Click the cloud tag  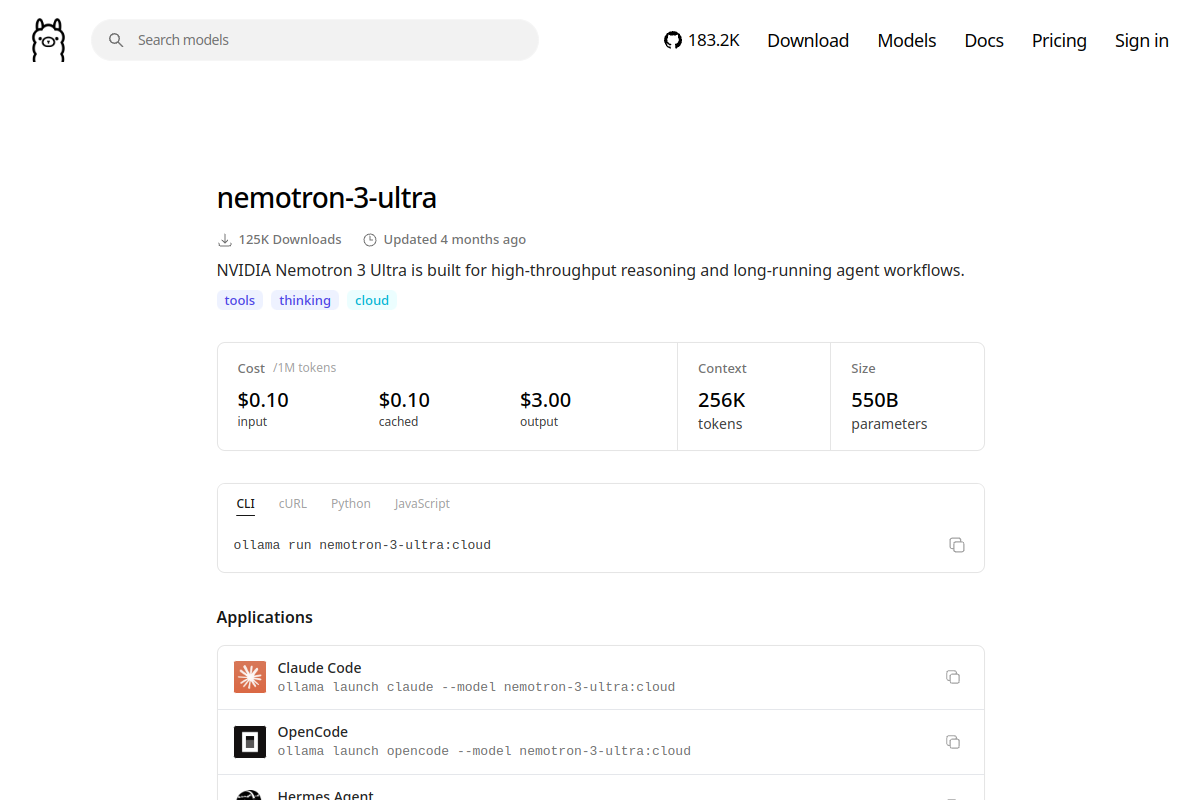[372, 300]
